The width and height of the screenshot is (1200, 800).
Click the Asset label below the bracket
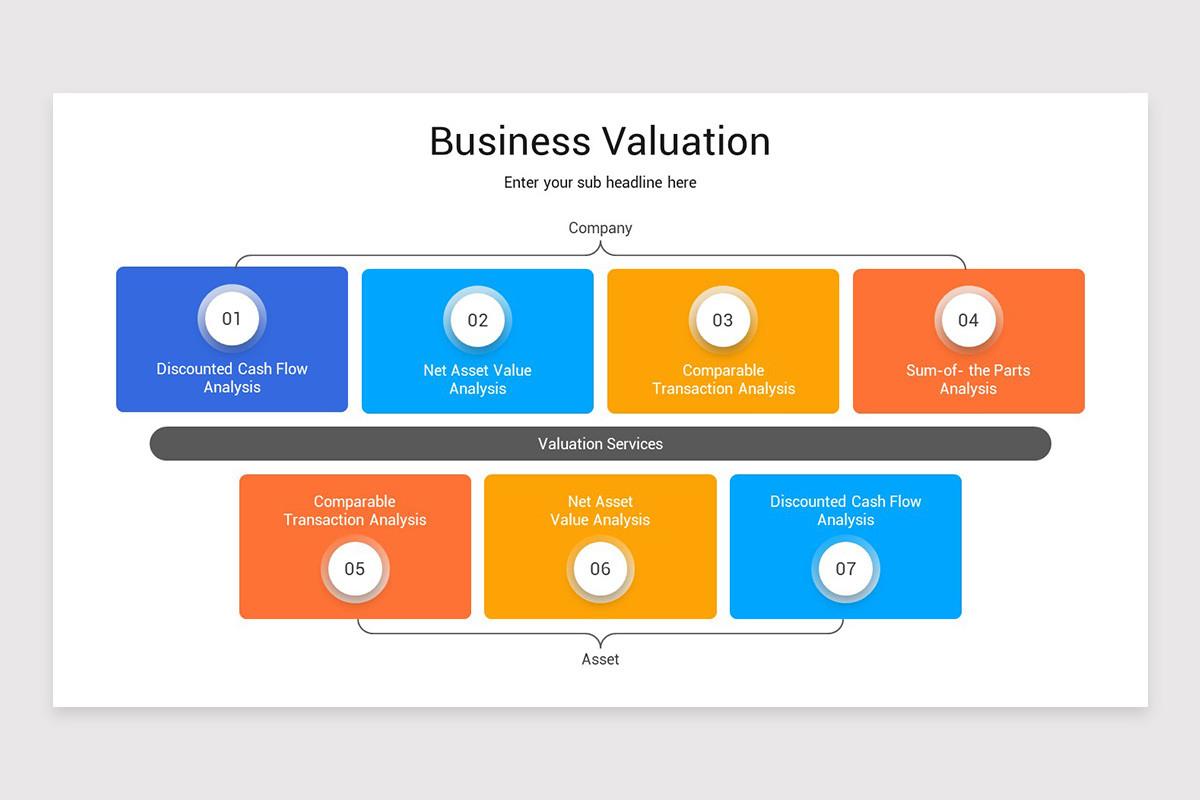tap(600, 659)
